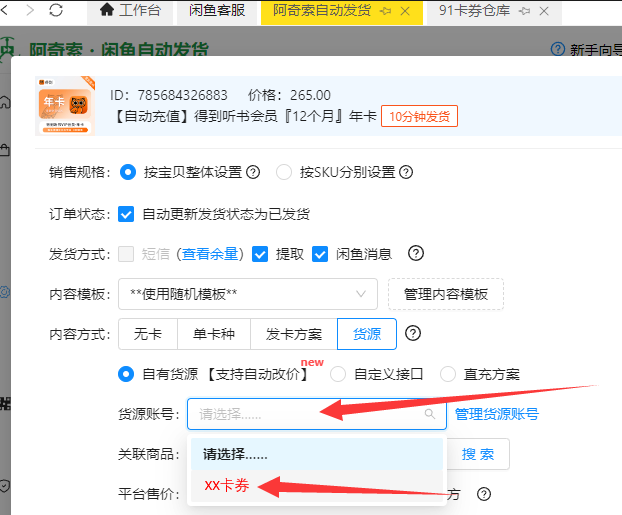This screenshot has width=622, height=515.
Task: Click help icon beside 货源 content mode
Action: pyautogui.click(x=412, y=333)
